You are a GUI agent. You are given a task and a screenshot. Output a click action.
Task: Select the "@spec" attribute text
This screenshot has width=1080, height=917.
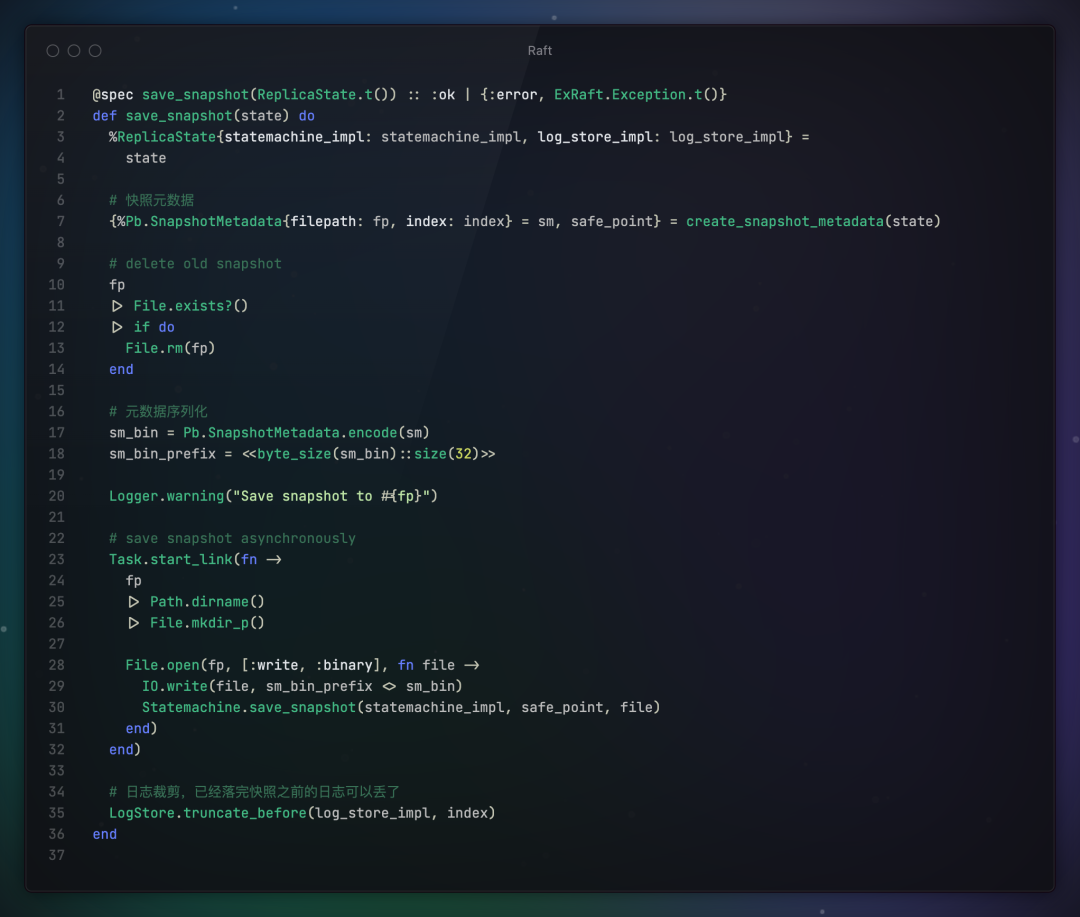pos(113,95)
